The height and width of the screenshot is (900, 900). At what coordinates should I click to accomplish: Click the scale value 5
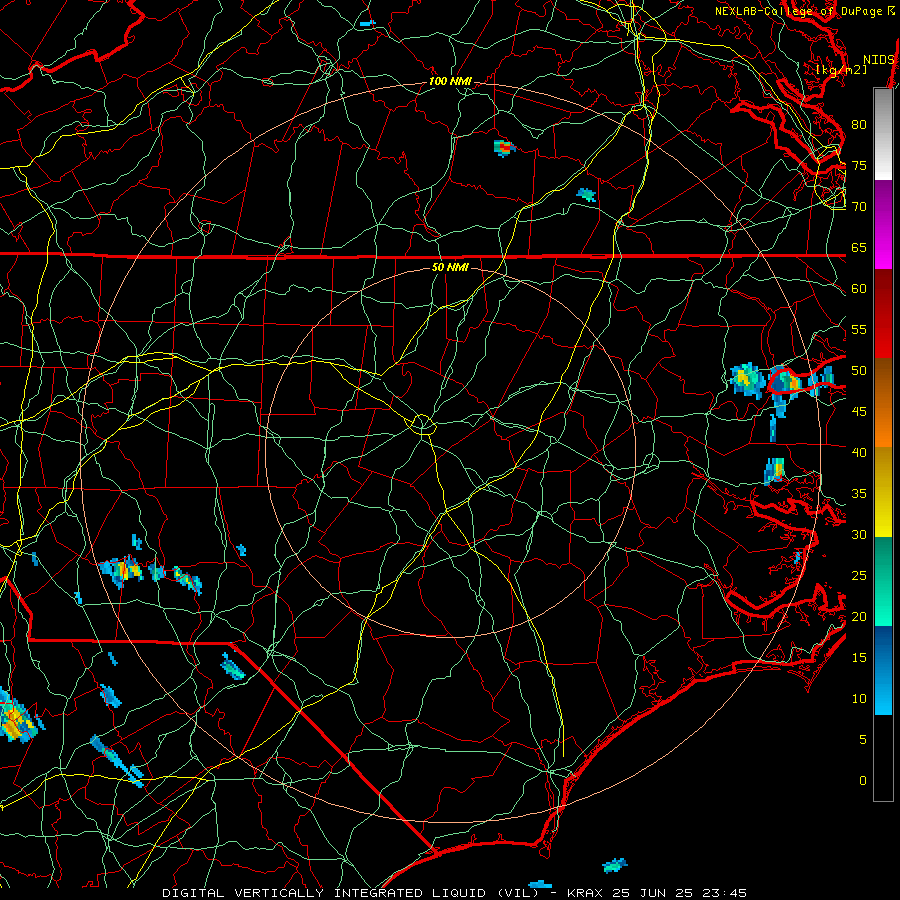click(x=863, y=740)
